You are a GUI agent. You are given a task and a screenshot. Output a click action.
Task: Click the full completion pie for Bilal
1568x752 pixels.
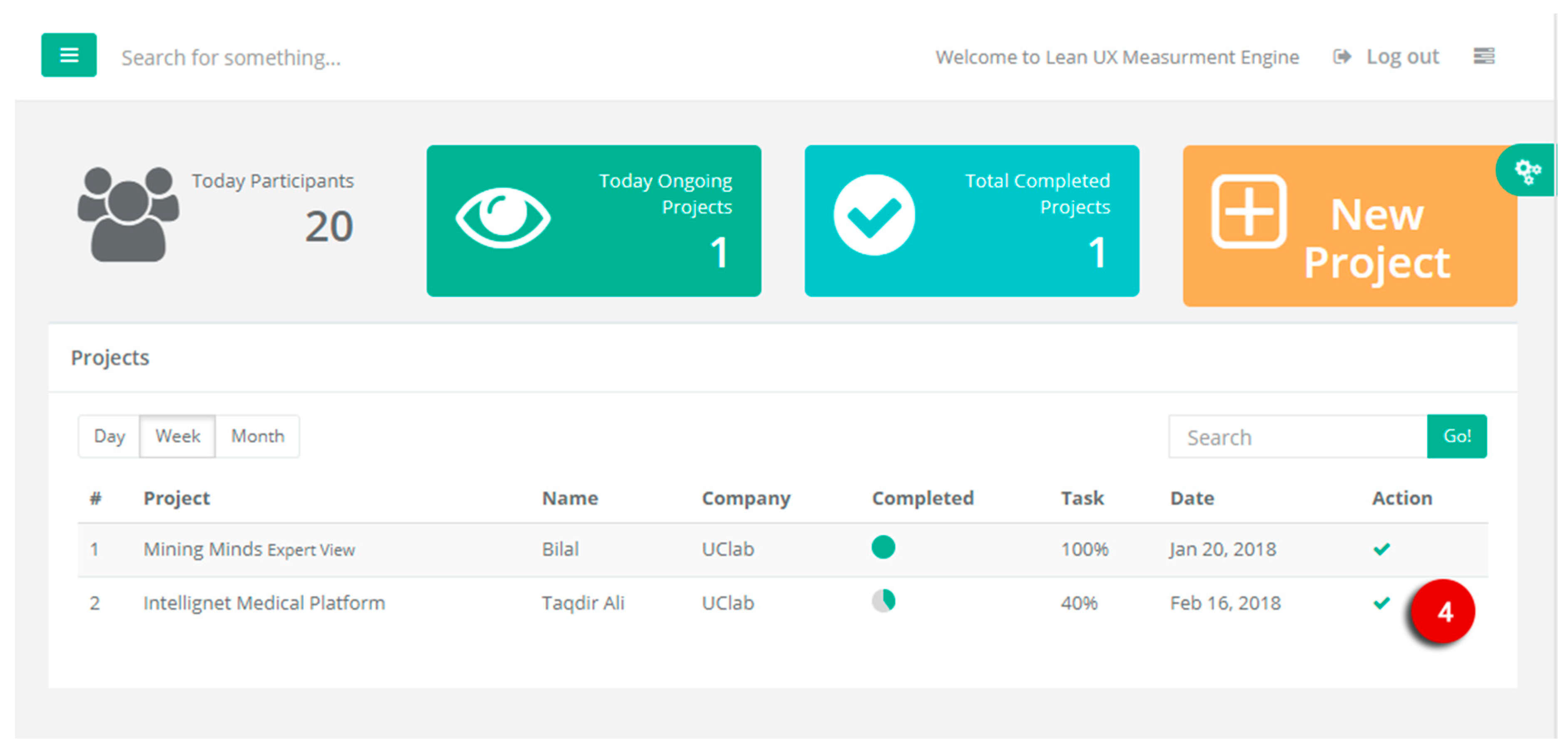(x=883, y=547)
